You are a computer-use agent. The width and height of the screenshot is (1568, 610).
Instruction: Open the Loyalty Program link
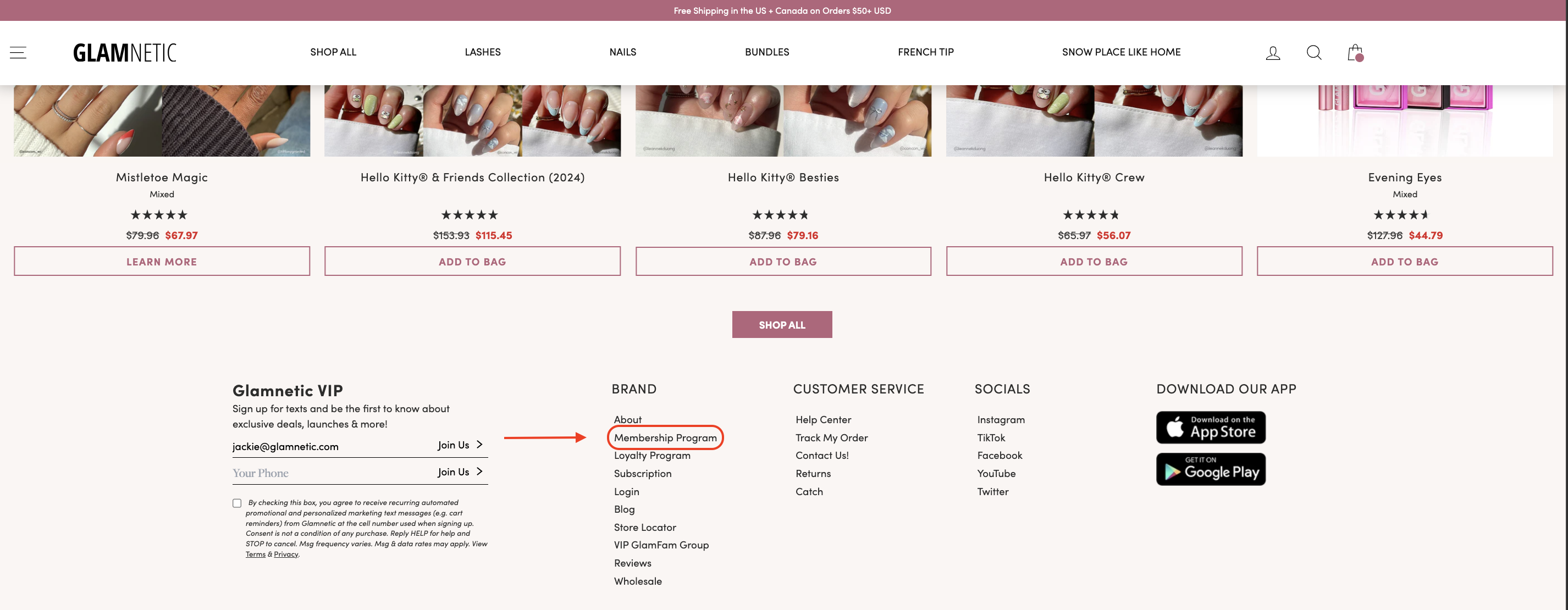(x=652, y=456)
